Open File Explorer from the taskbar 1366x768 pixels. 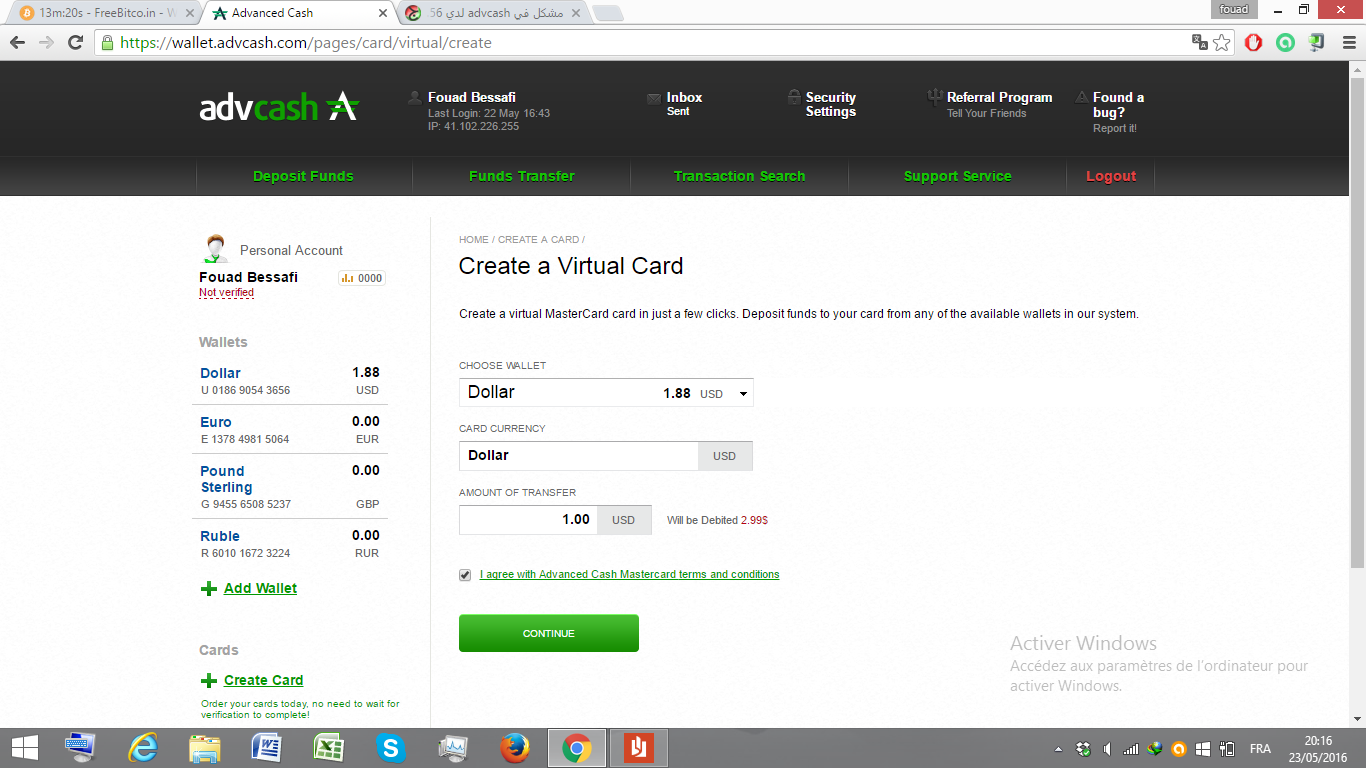205,748
